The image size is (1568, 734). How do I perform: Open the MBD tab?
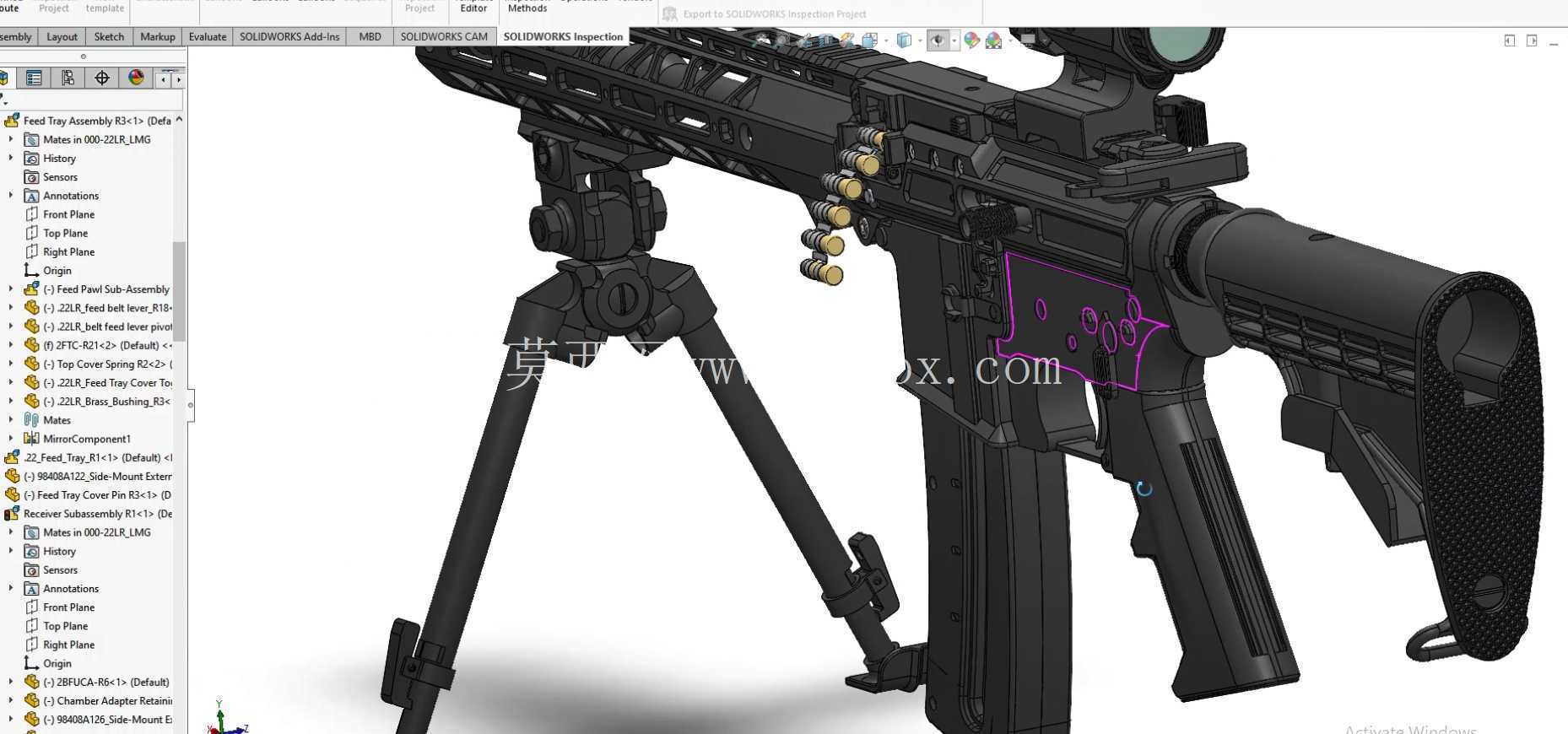pyautogui.click(x=370, y=36)
